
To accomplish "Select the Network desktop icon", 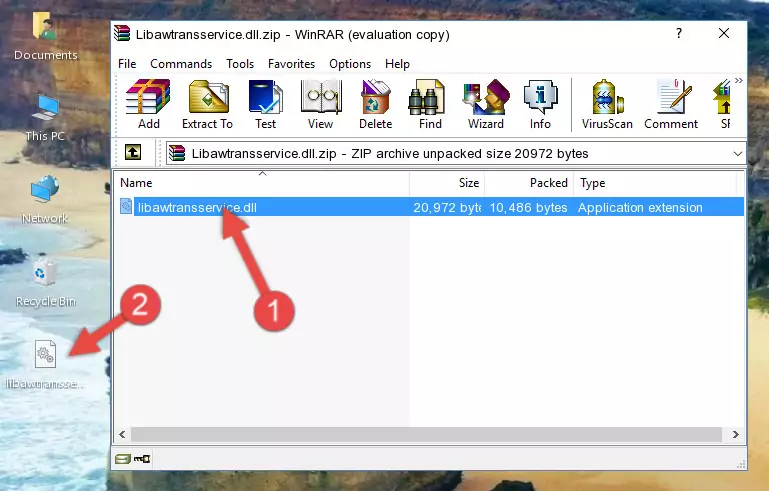I will coord(45,200).
